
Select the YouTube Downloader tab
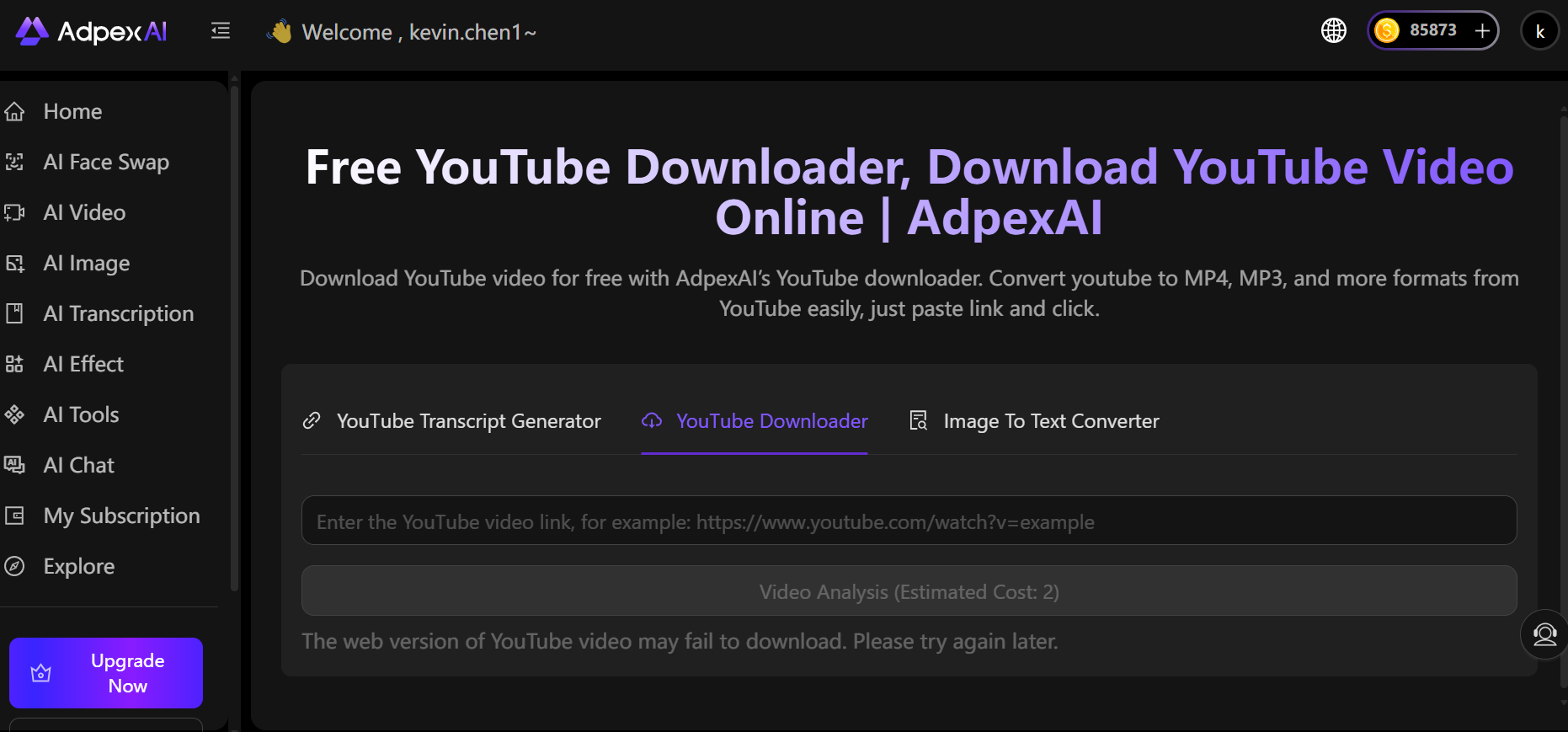(x=755, y=420)
